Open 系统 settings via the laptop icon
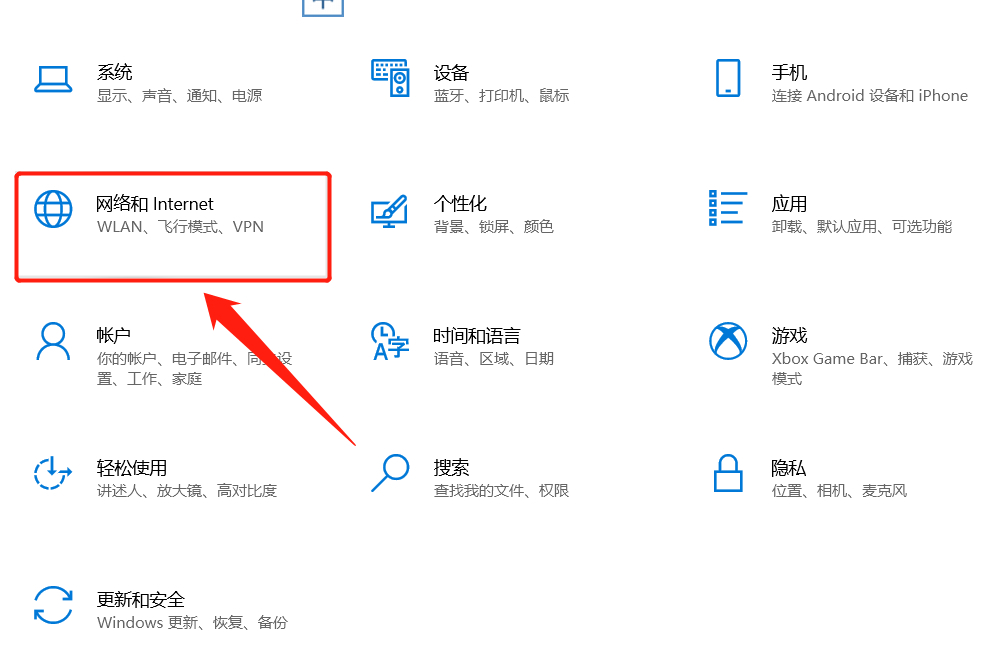The width and height of the screenshot is (982, 655). tap(53, 80)
